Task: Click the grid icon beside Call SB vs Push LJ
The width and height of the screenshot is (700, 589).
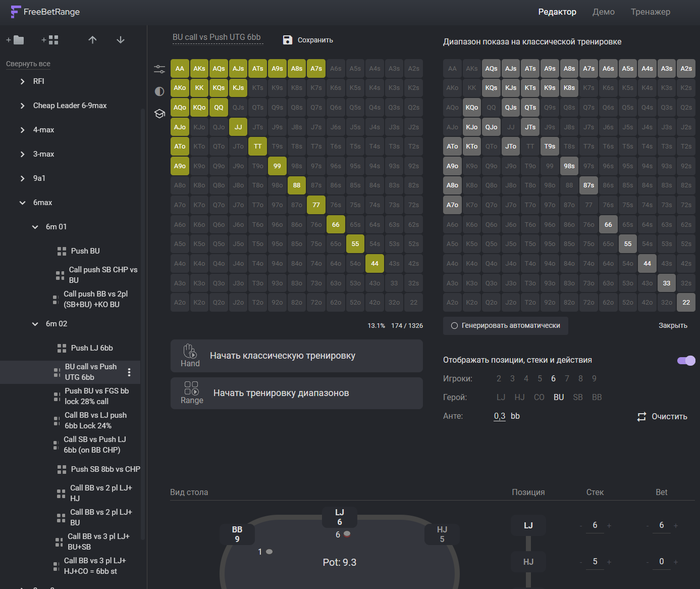Action: [x=56, y=445]
